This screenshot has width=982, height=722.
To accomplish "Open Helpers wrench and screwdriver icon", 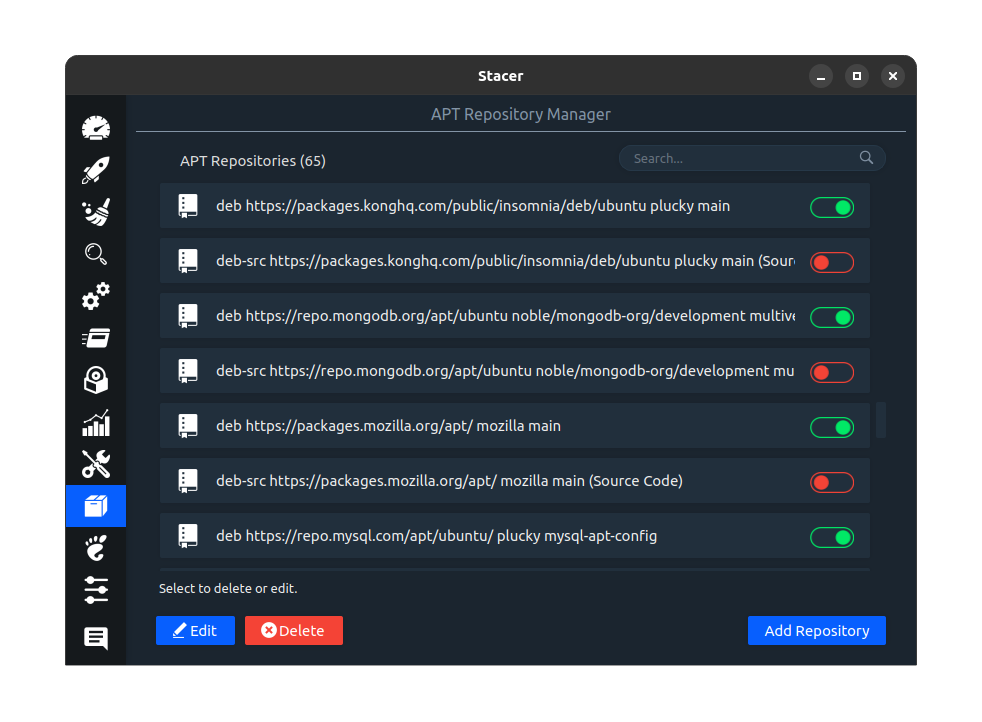I will [x=96, y=464].
